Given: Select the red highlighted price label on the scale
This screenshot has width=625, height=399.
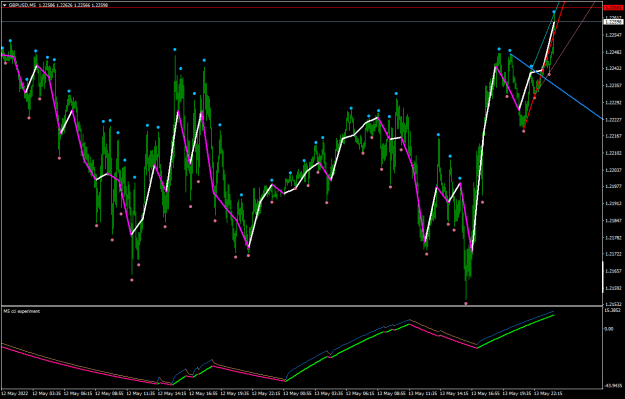Looking at the screenshot, I should [613, 8].
